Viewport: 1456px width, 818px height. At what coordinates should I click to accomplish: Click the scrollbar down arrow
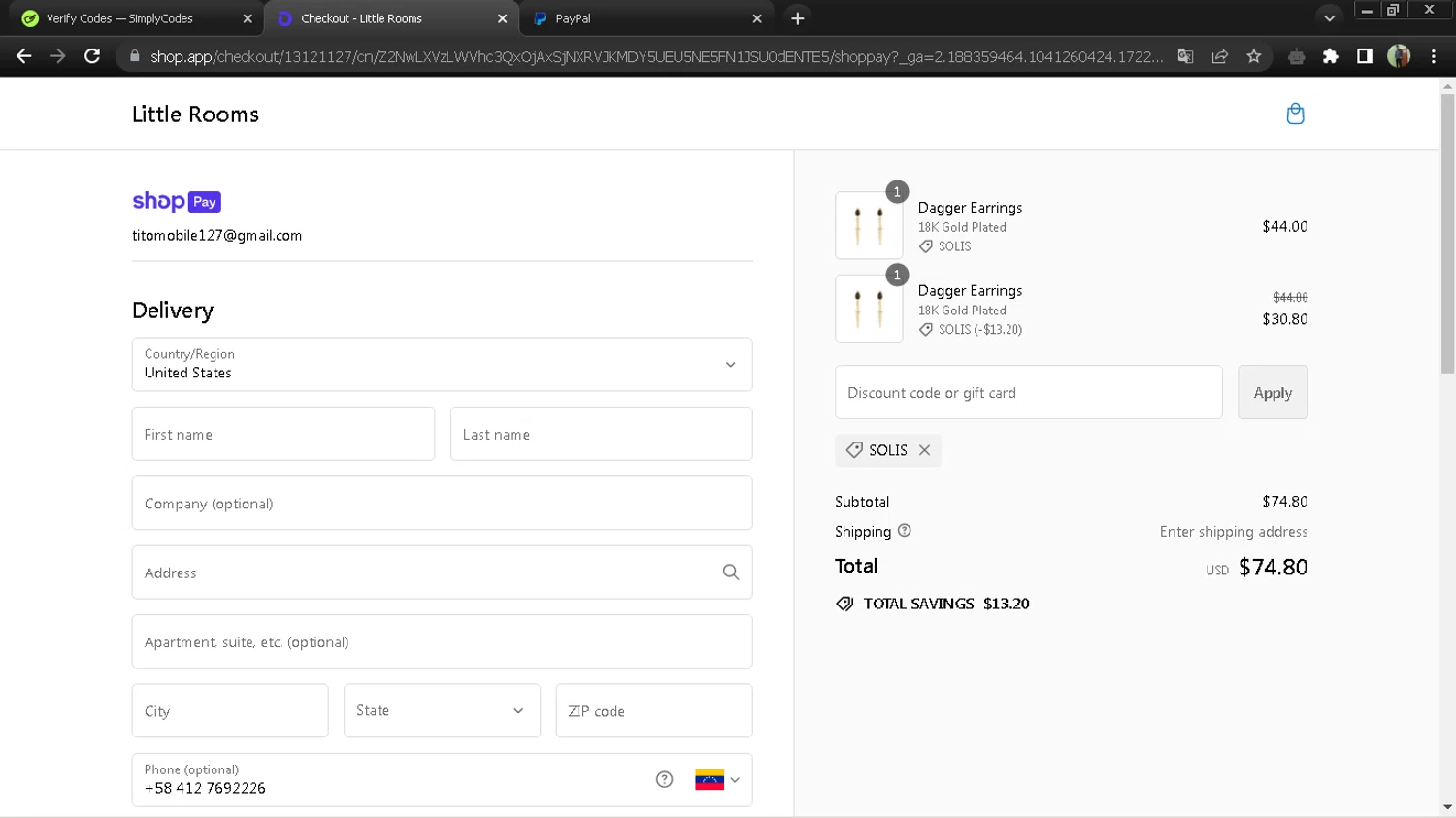pos(1447,807)
